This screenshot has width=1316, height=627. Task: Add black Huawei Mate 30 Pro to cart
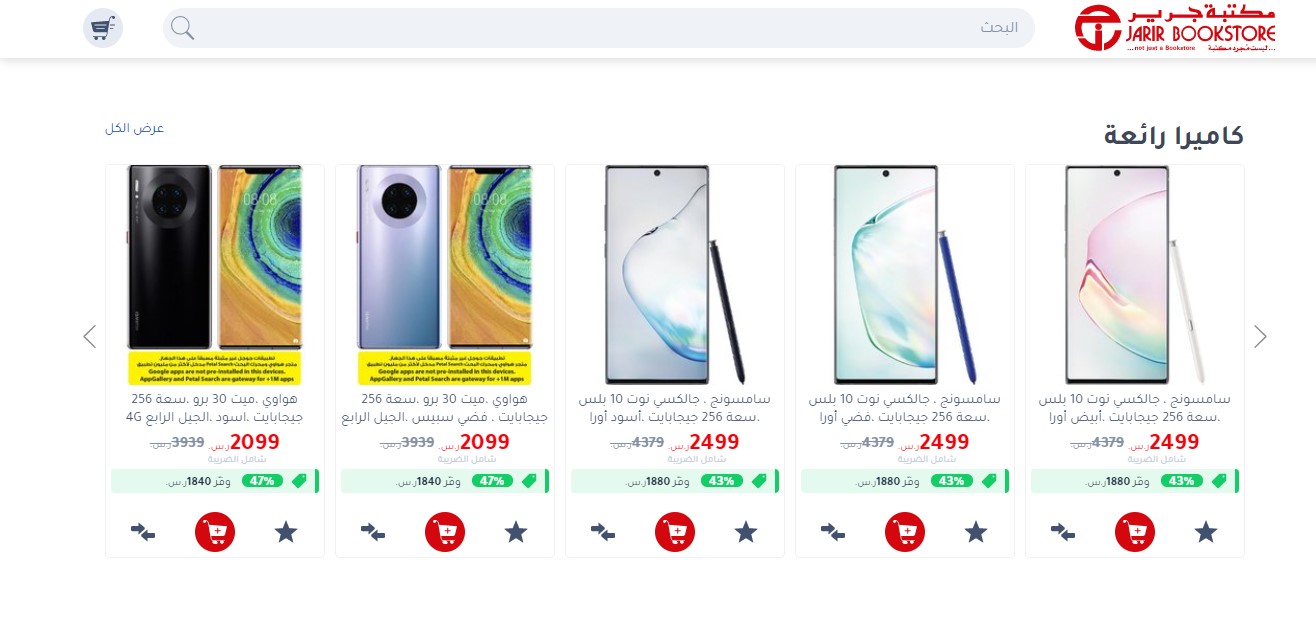click(x=215, y=532)
